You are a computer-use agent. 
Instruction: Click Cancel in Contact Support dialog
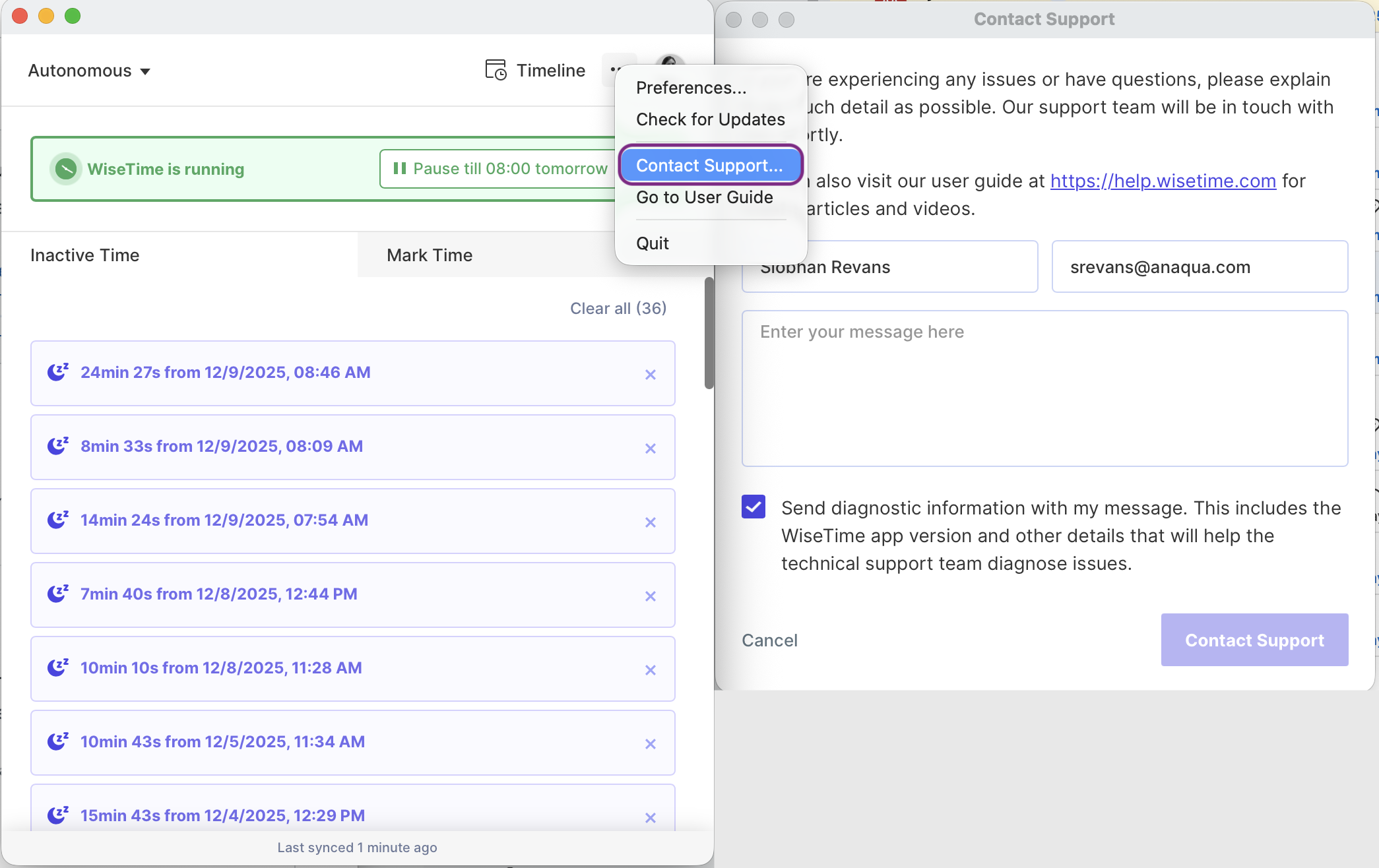point(769,640)
